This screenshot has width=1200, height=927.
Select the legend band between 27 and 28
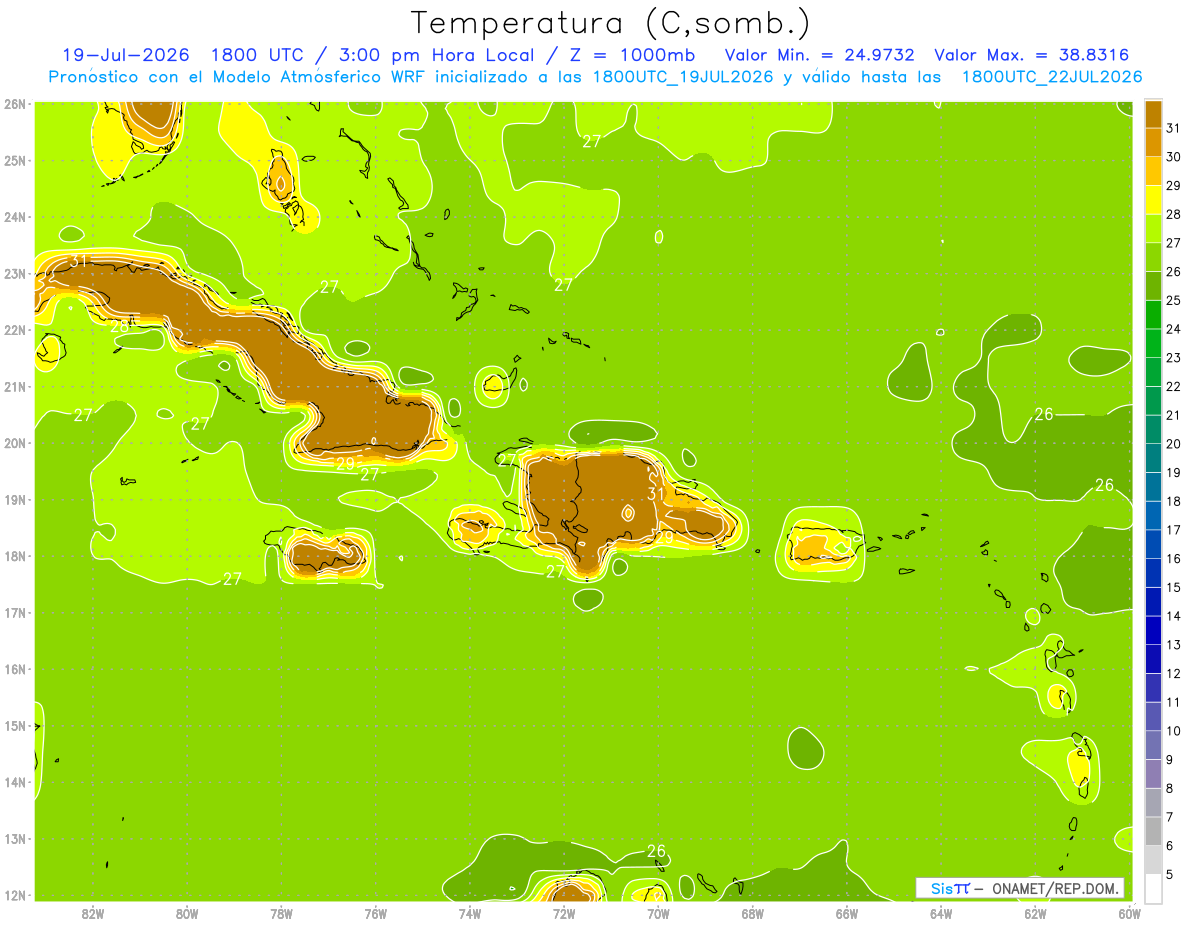pos(1154,229)
